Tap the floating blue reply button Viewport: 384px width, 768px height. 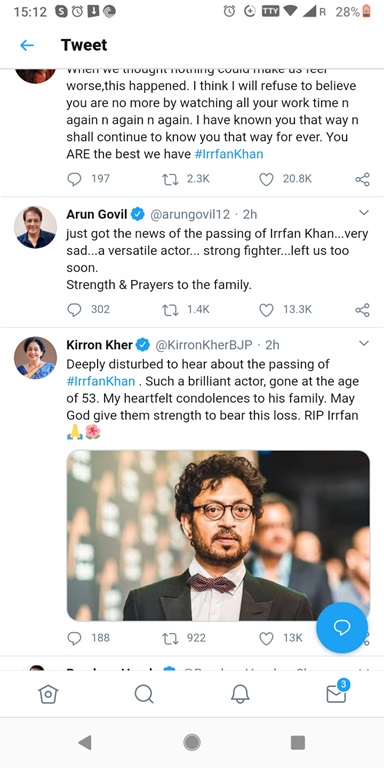click(x=342, y=627)
